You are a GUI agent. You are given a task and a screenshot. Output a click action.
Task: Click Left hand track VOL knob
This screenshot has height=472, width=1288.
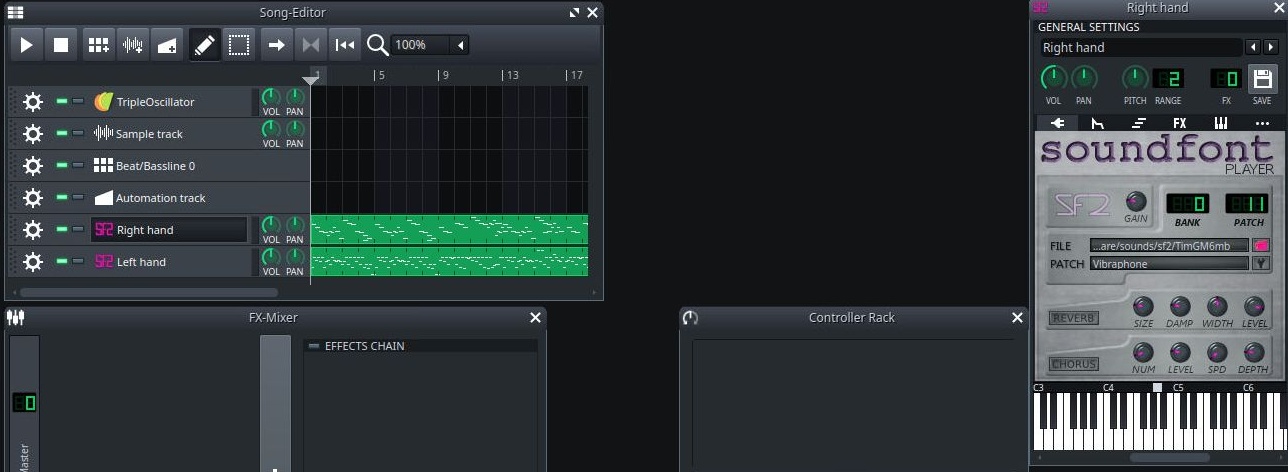(x=271, y=258)
